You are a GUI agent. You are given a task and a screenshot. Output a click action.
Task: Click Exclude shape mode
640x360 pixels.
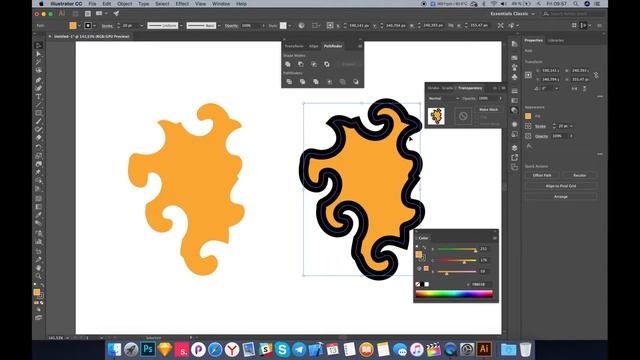point(327,64)
